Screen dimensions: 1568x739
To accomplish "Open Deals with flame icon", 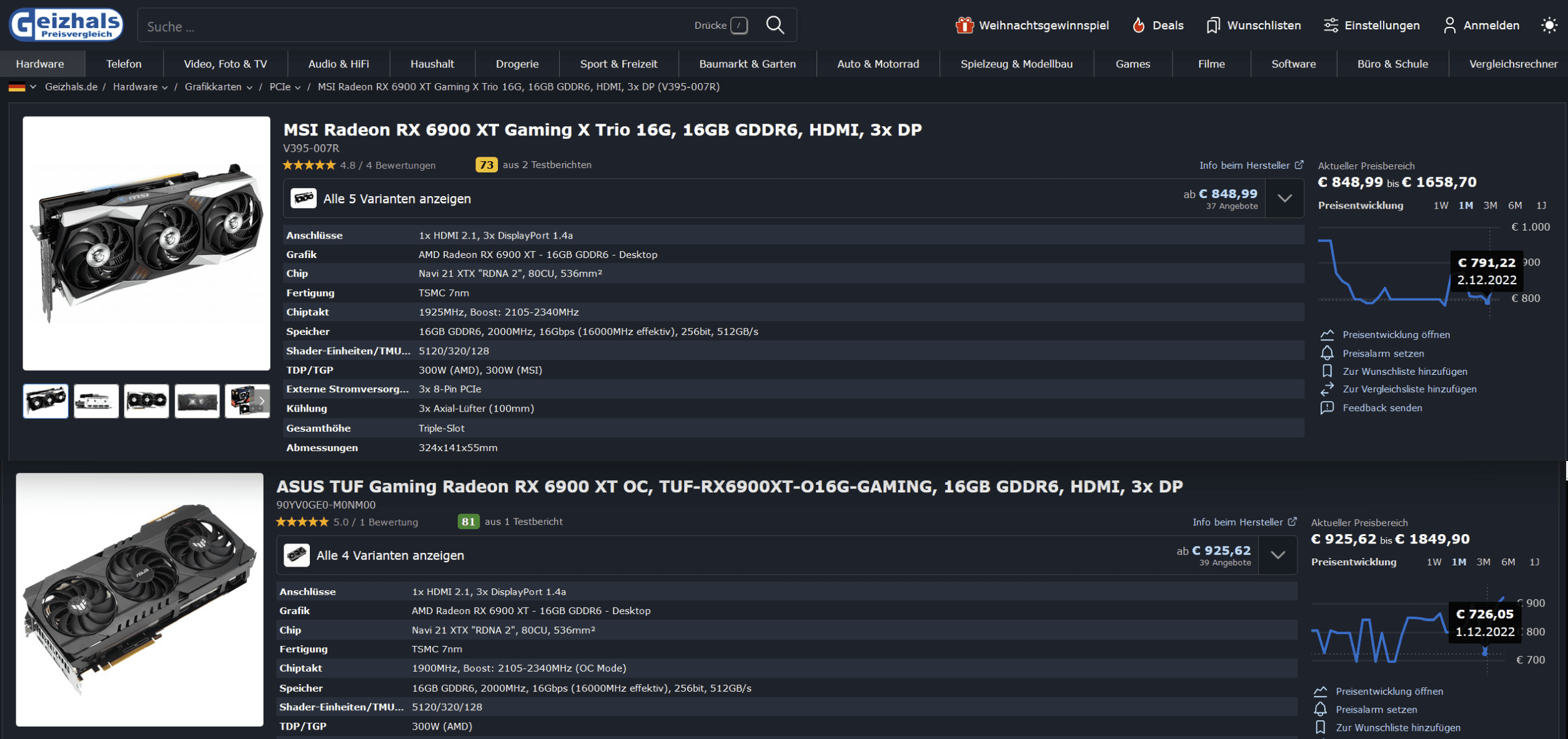I will (x=1158, y=25).
